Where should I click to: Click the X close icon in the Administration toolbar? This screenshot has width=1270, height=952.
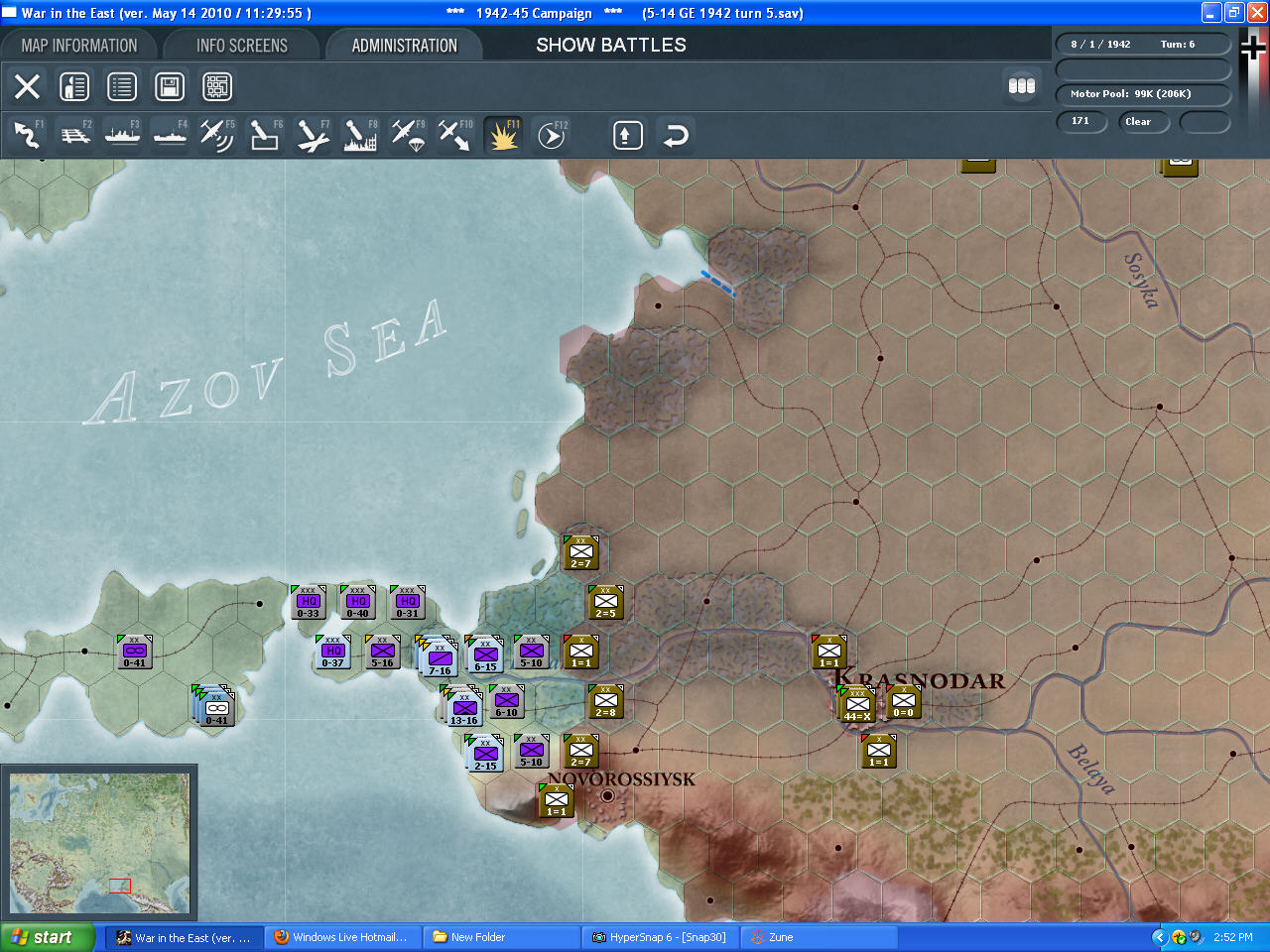pyautogui.click(x=27, y=86)
